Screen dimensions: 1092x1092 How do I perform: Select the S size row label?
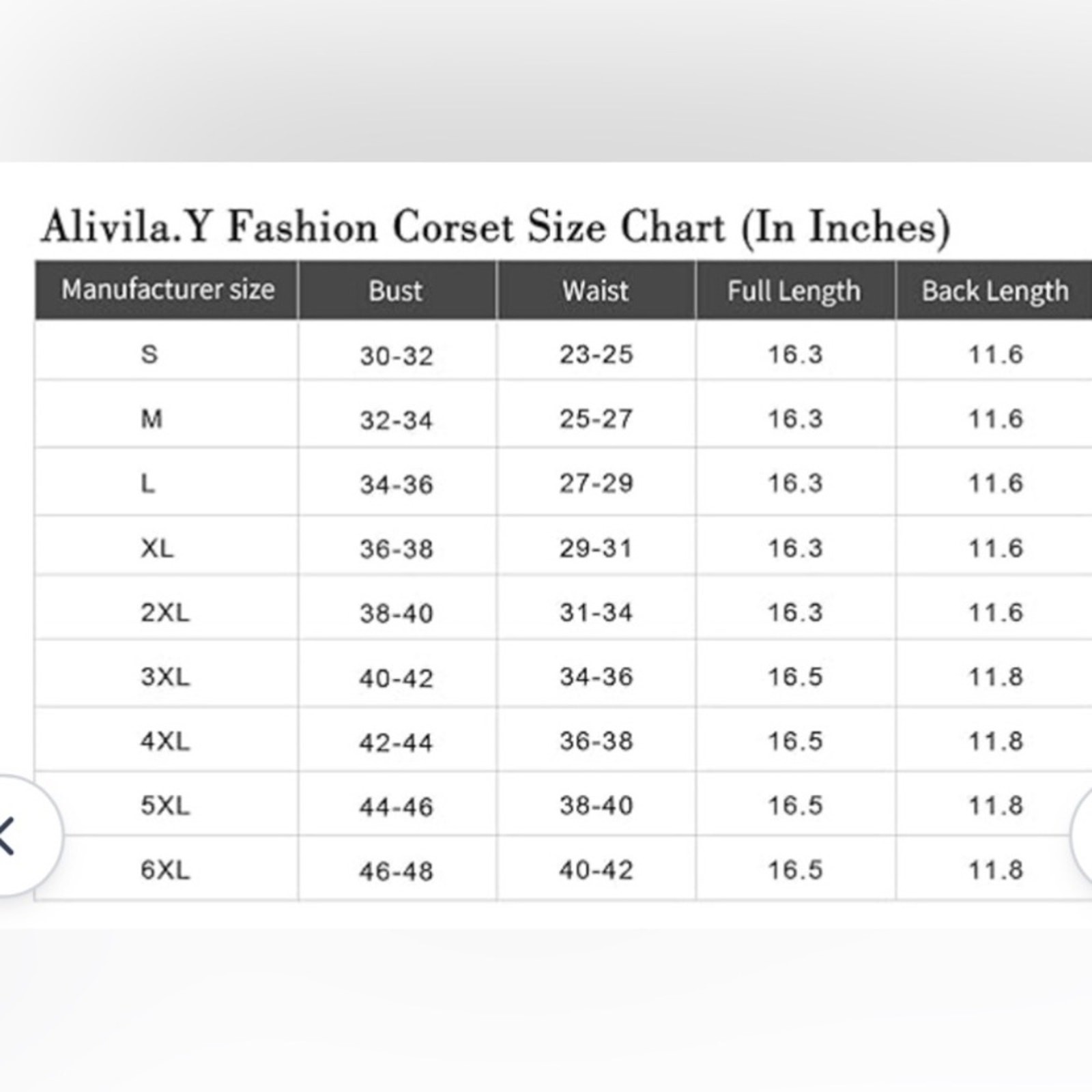pyautogui.click(x=149, y=354)
